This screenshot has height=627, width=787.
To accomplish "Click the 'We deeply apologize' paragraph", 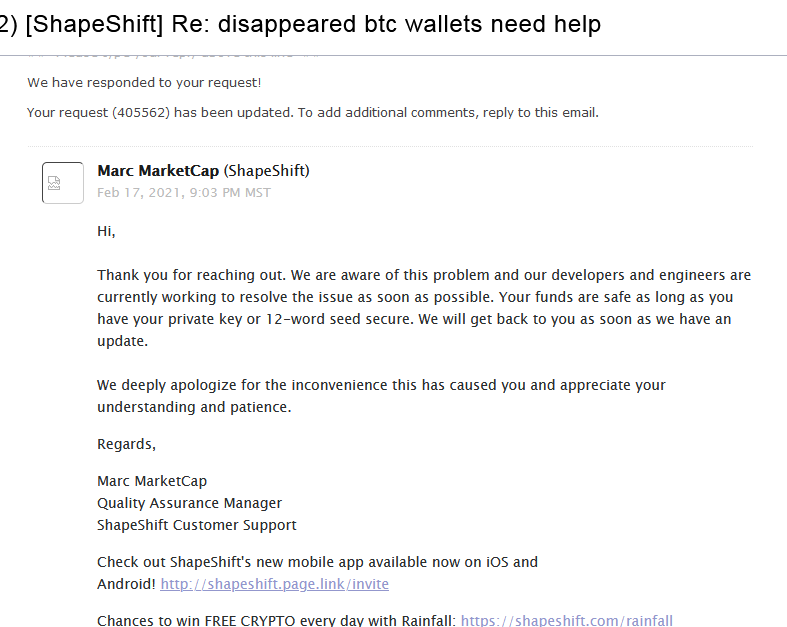I will coord(381,396).
